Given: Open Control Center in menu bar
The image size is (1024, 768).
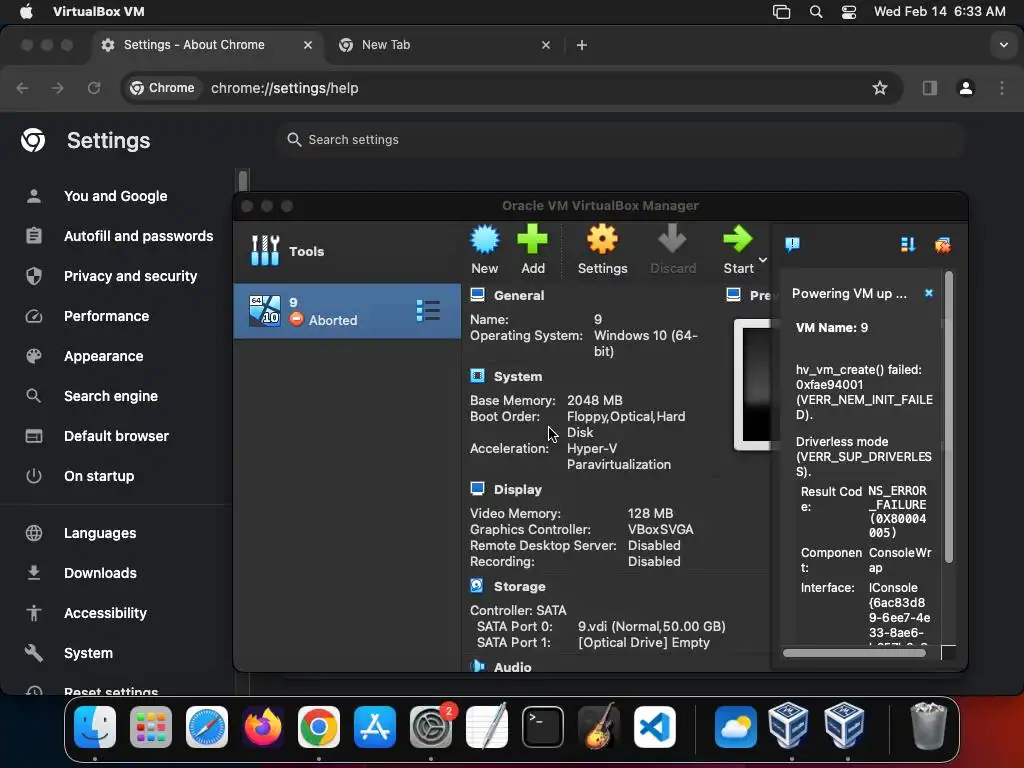Looking at the screenshot, I should 849,12.
